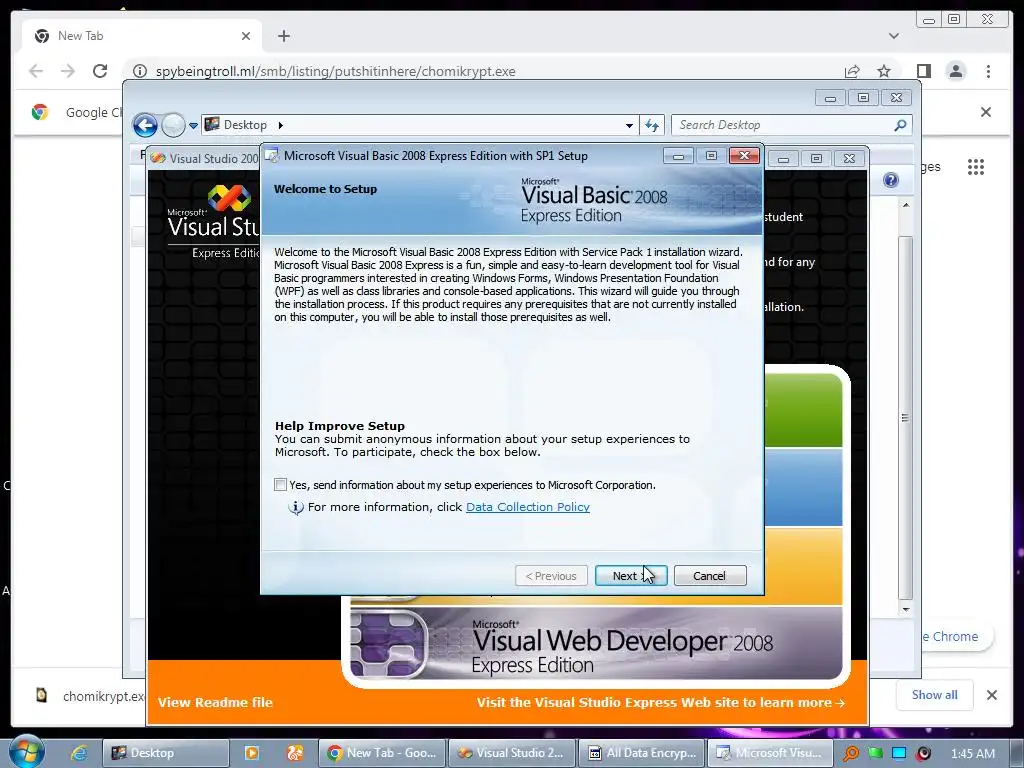Image resolution: width=1024 pixels, height=768 pixels.
Task: Open chomikrypt.exe download item
Action: [x=90, y=696]
